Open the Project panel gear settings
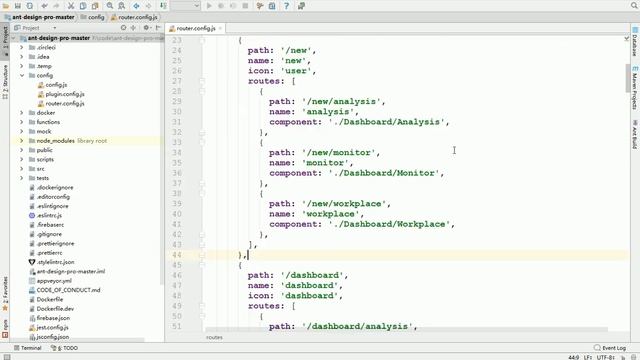Viewport: 640px width, 360px height. 146,28
